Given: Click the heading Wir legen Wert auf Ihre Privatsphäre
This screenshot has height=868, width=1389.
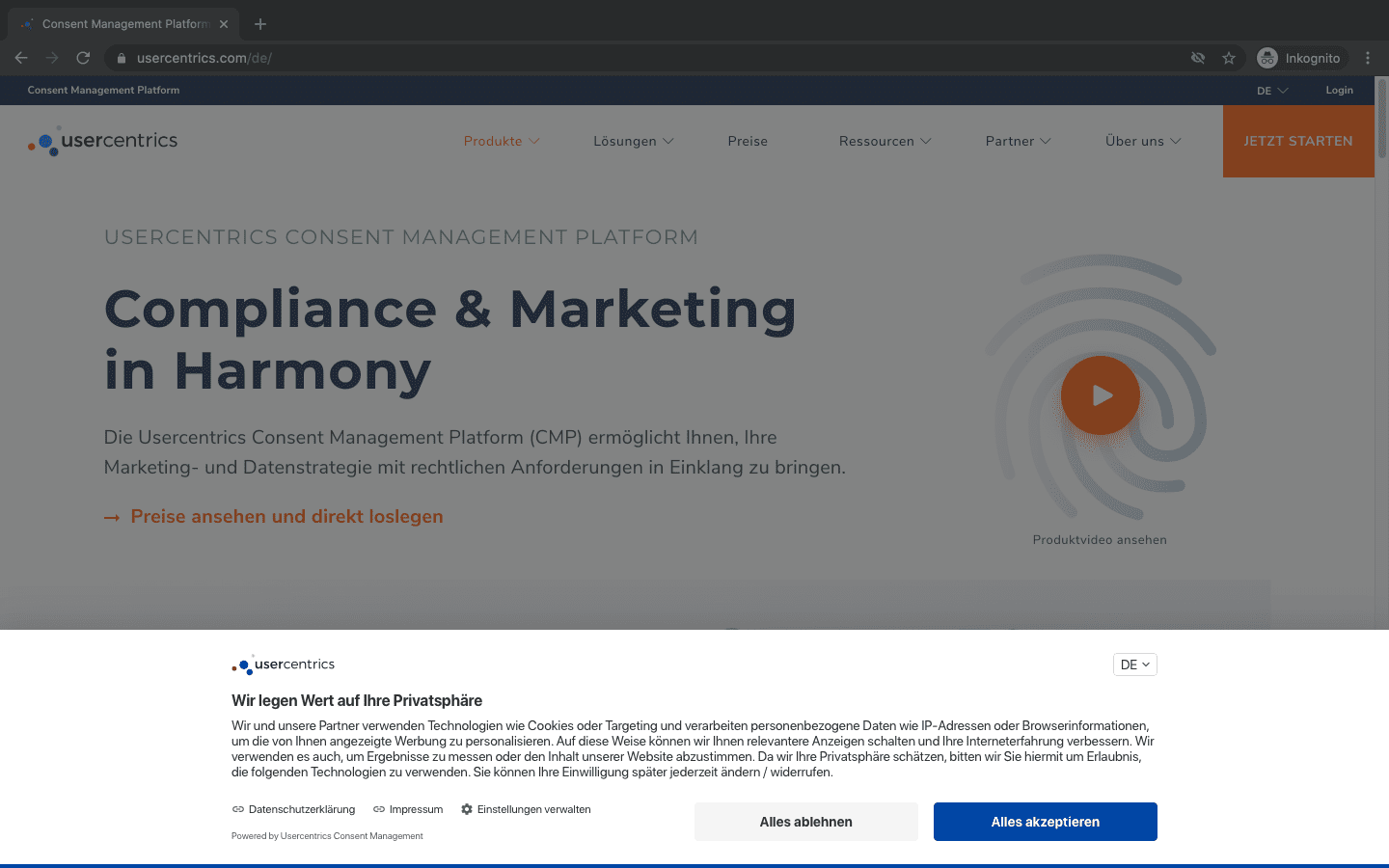Looking at the screenshot, I should (x=357, y=701).
